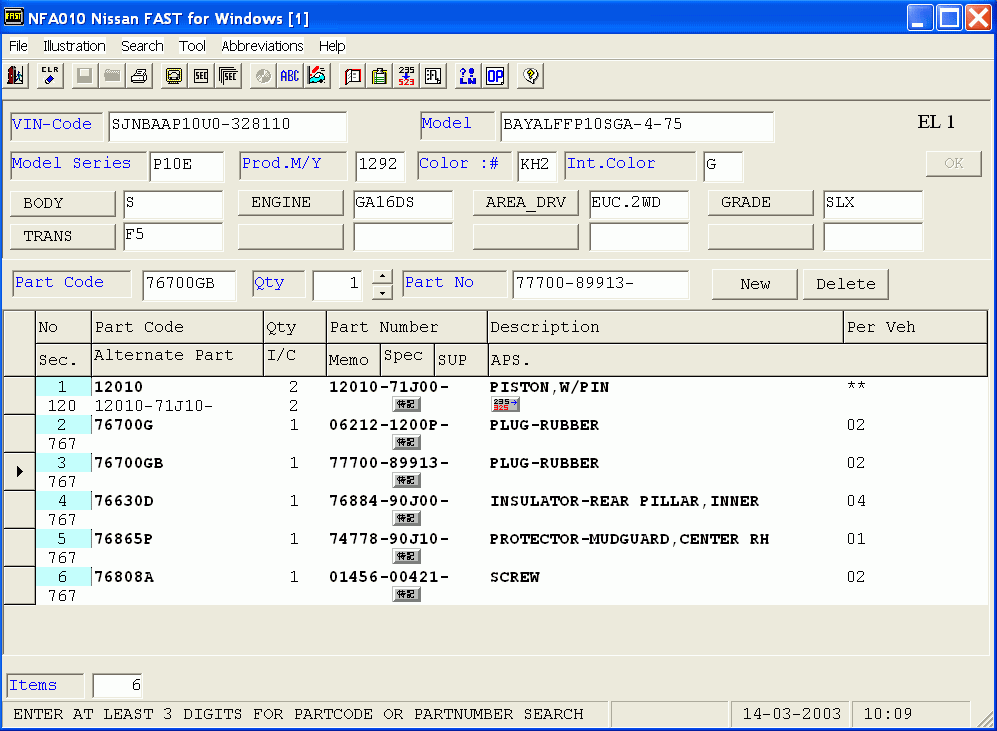This screenshot has width=997, height=731.
Task: Open the Search menu
Action: [142, 46]
